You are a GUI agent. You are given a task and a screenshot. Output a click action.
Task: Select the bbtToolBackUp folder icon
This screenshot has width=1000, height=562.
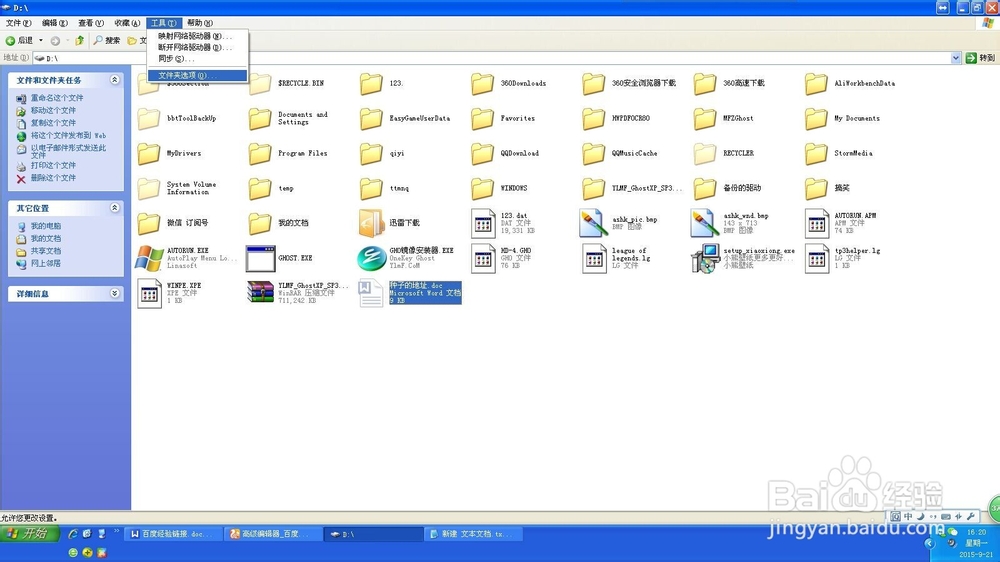[x=149, y=119]
